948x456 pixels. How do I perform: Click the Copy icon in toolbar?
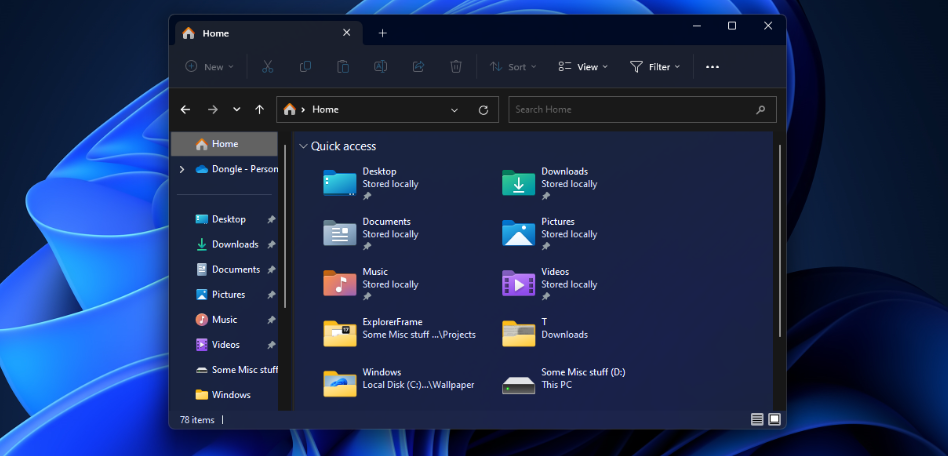pos(305,67)
